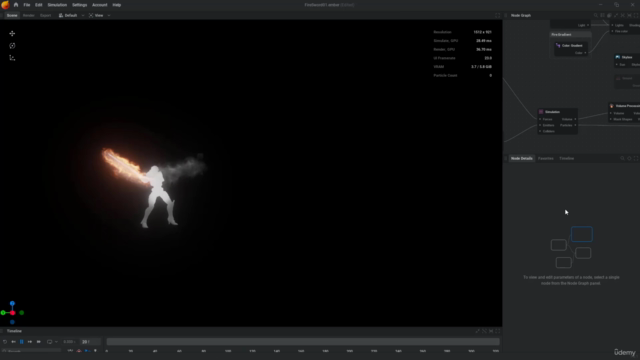This screenshot has height=360, width=640.
Task: Switch to the Scene tab
Action: coord(12,16)
